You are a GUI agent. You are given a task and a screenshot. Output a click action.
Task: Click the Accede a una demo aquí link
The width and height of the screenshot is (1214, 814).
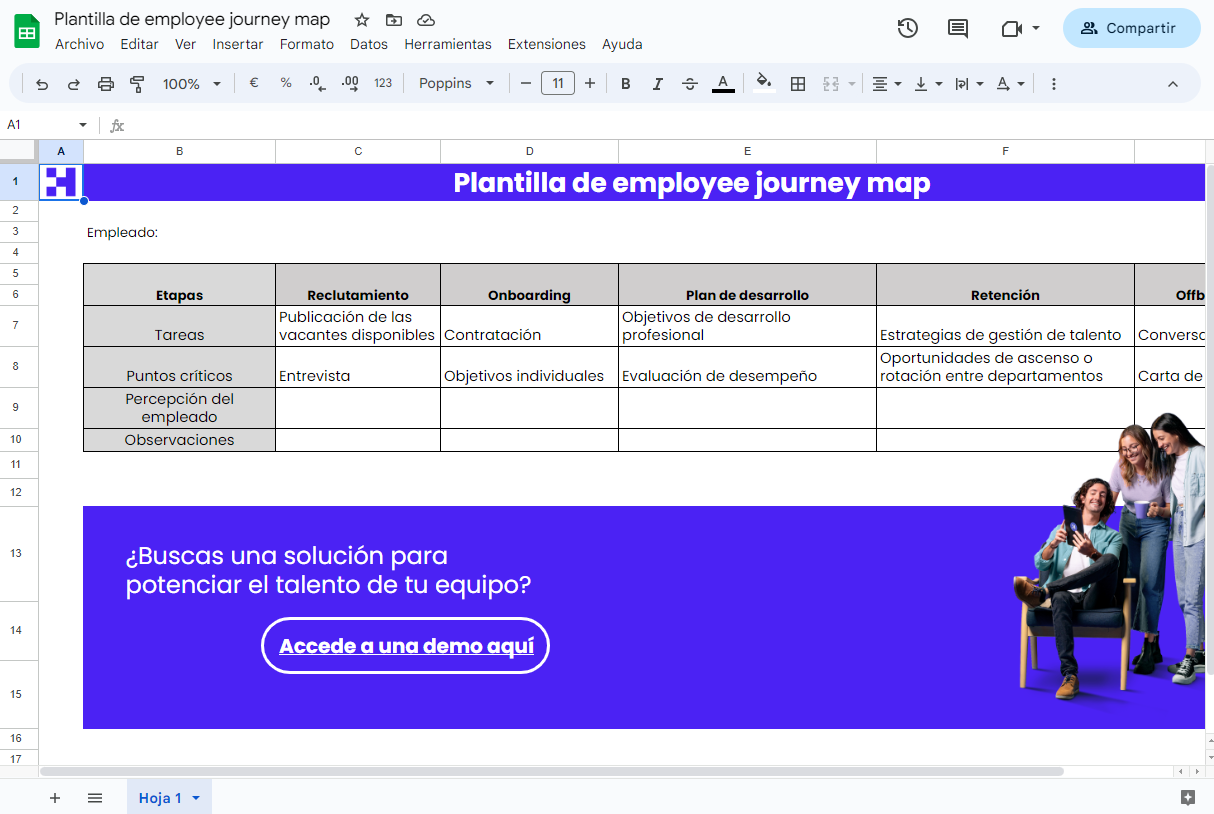click(404, 645)
